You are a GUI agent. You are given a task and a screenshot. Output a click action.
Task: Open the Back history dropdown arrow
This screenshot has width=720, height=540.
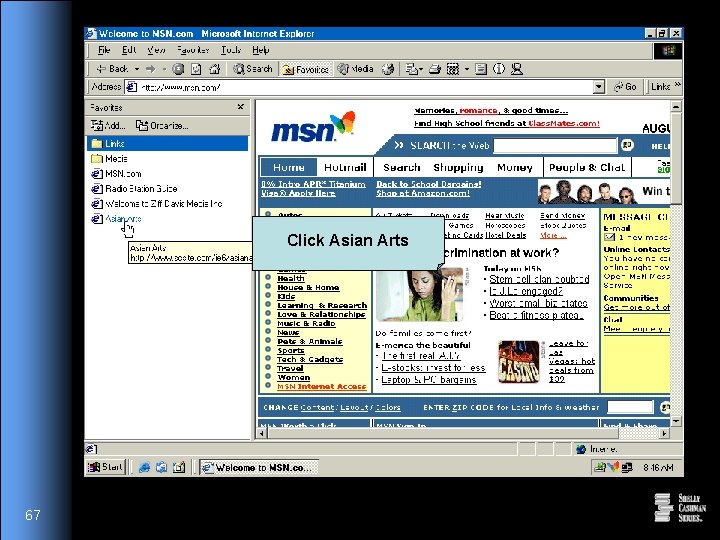coord(136,69)
